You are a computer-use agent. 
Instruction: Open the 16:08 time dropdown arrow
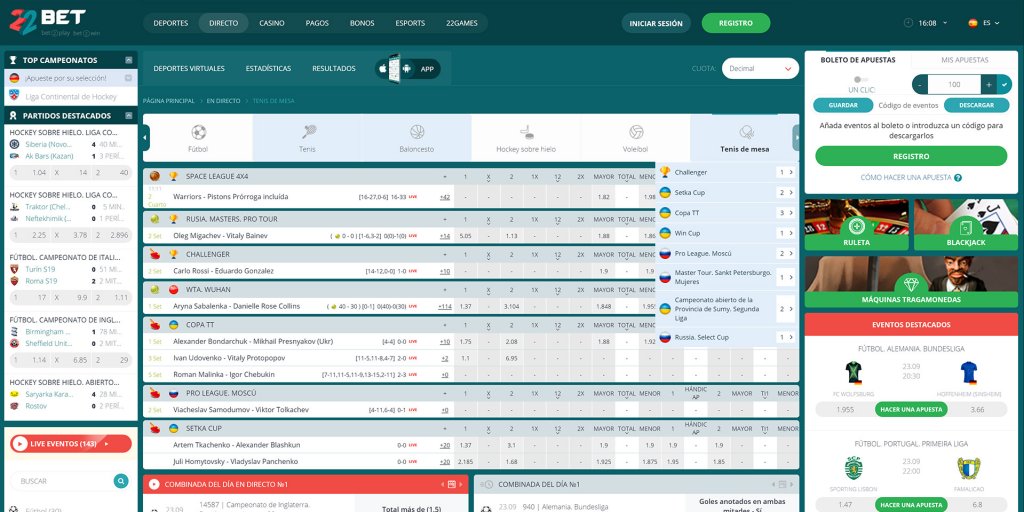coord(945,24)
